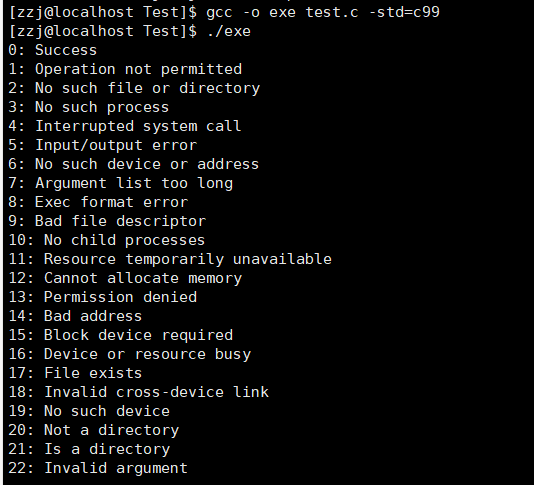Click the 'Input/output error' line

coord(103,145)
